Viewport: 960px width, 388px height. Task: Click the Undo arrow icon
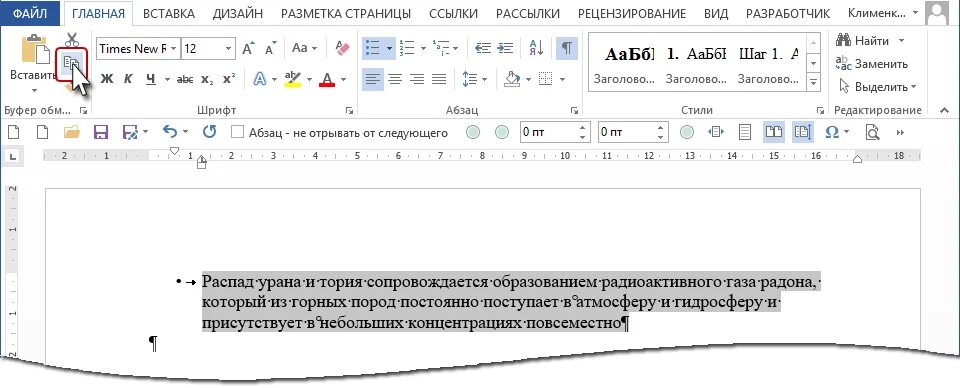point(170,132)
